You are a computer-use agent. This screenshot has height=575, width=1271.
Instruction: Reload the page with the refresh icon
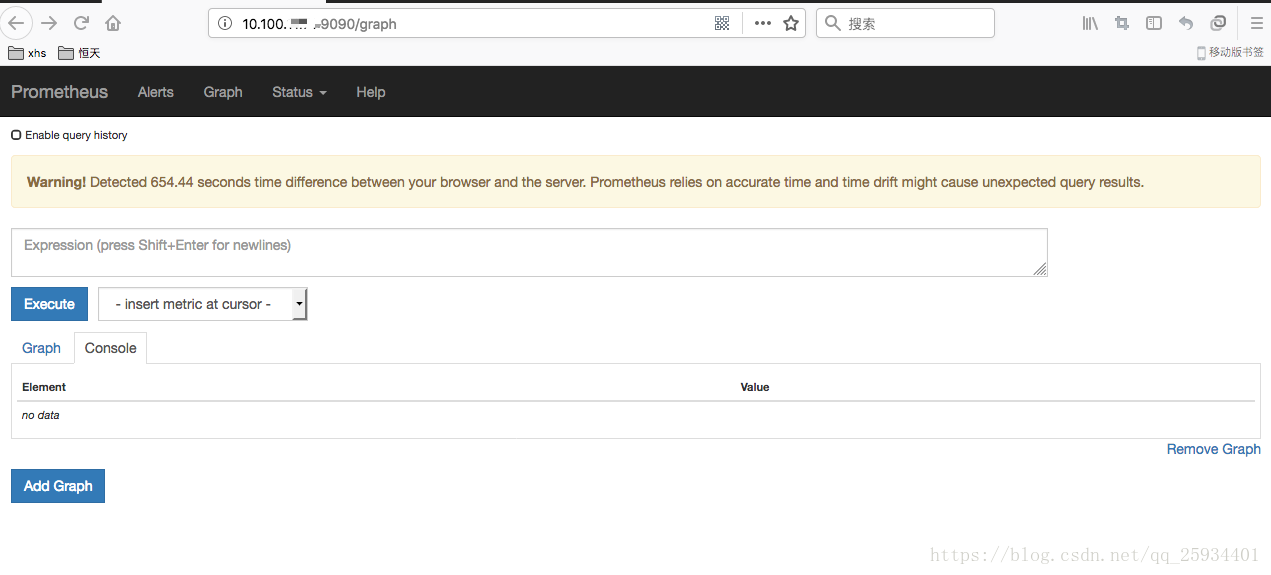coord(81,23)
